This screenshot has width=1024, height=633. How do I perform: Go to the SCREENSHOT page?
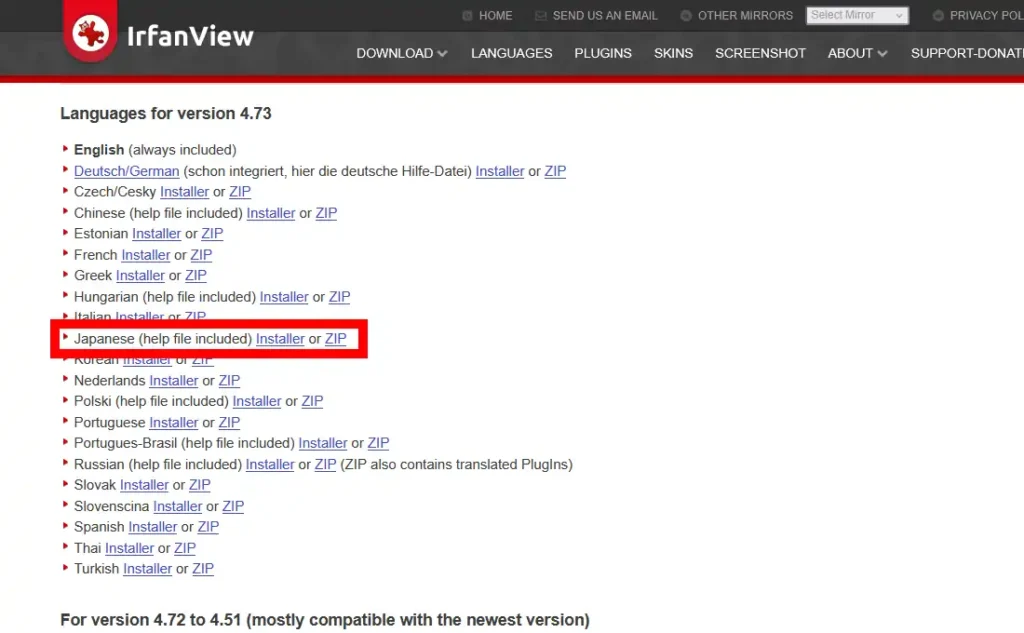[760, 53]
